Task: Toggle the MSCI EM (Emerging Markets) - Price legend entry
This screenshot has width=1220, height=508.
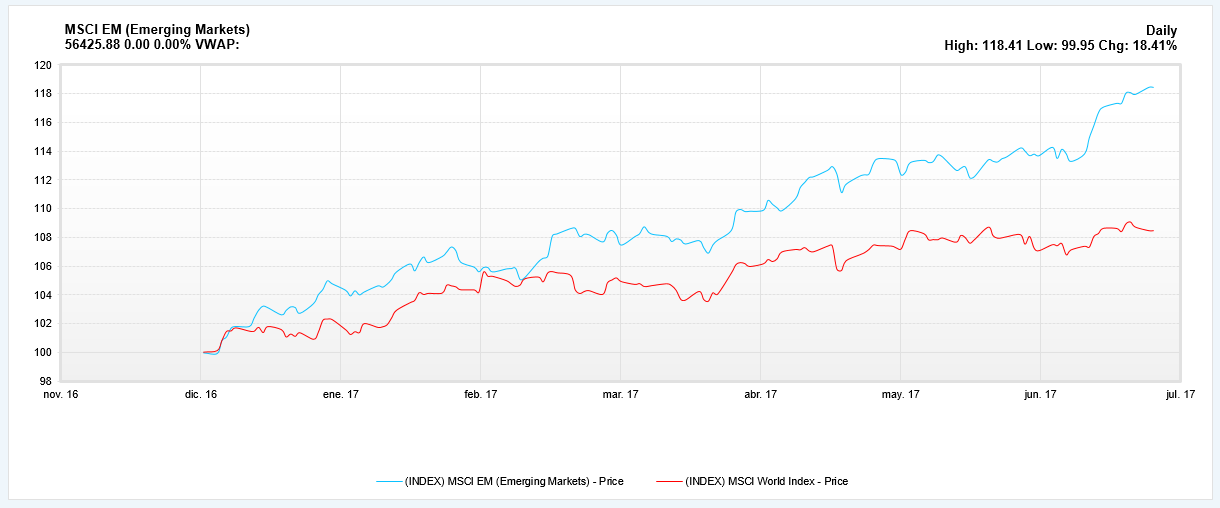Action: coord(514,482)
